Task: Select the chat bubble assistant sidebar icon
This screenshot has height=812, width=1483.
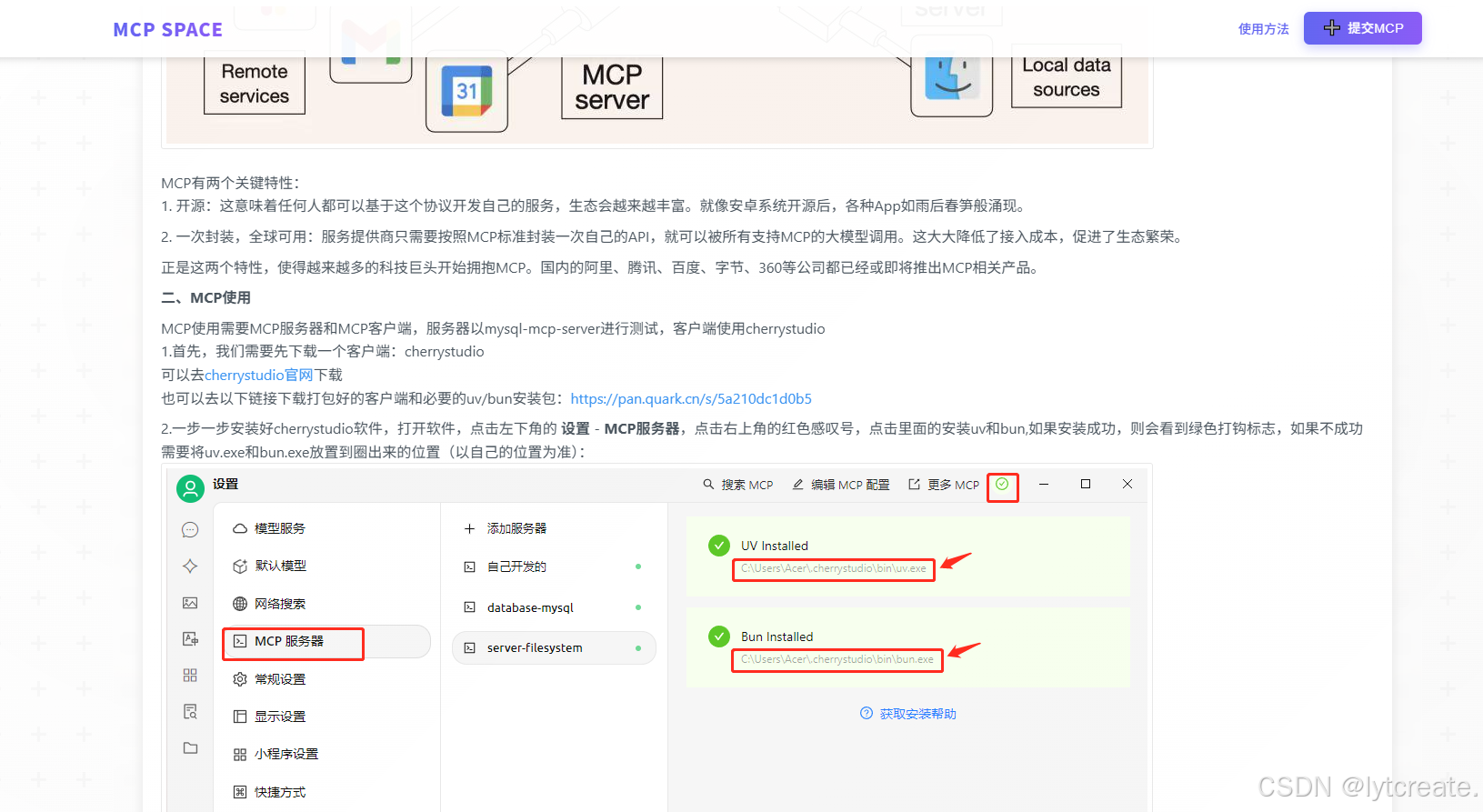Action: pos(190,530)
